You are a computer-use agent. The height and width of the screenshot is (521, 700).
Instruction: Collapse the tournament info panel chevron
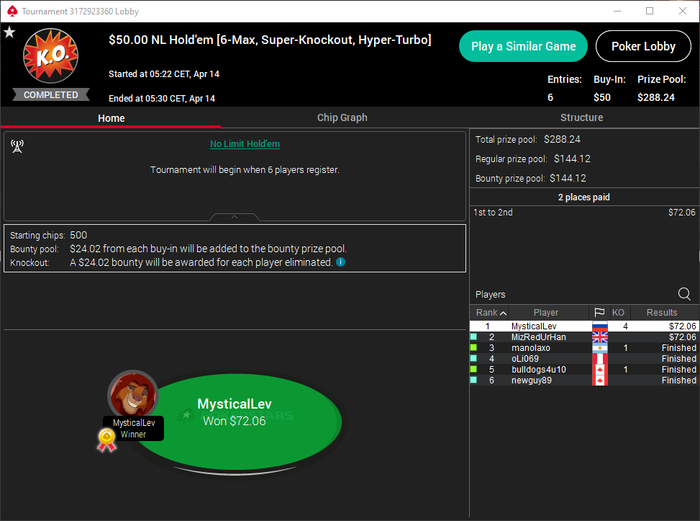click(234, 217)
